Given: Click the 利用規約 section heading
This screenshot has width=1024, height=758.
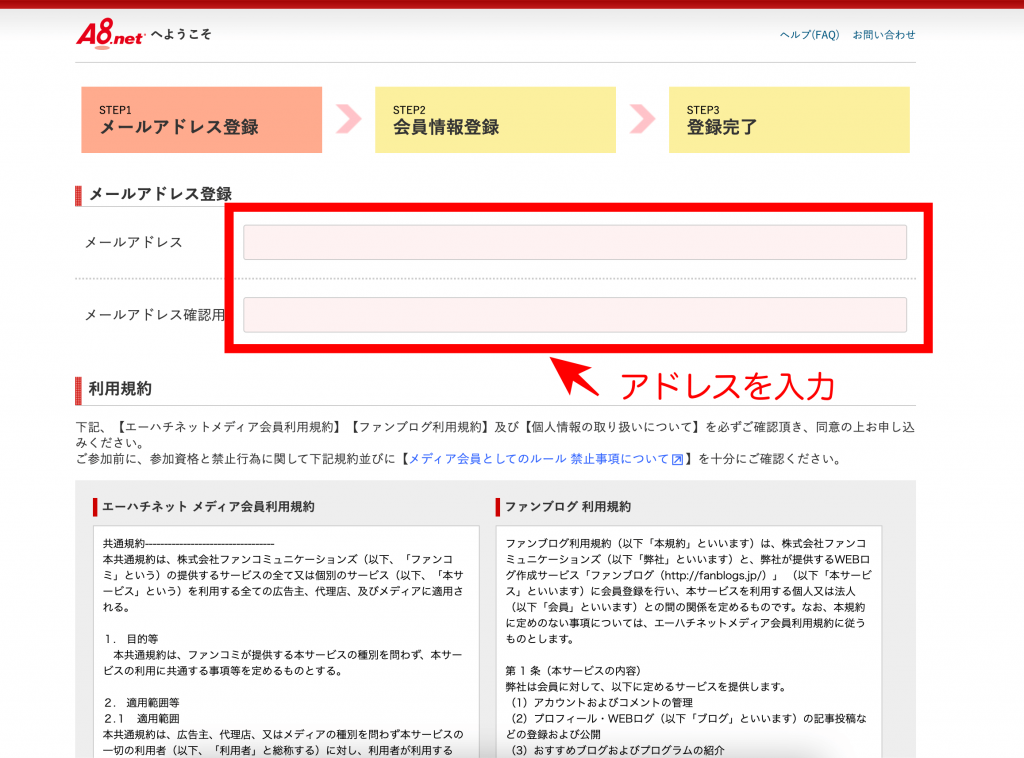Looking at the screenshot, I should pyautogui.click(x=120, y=388).
